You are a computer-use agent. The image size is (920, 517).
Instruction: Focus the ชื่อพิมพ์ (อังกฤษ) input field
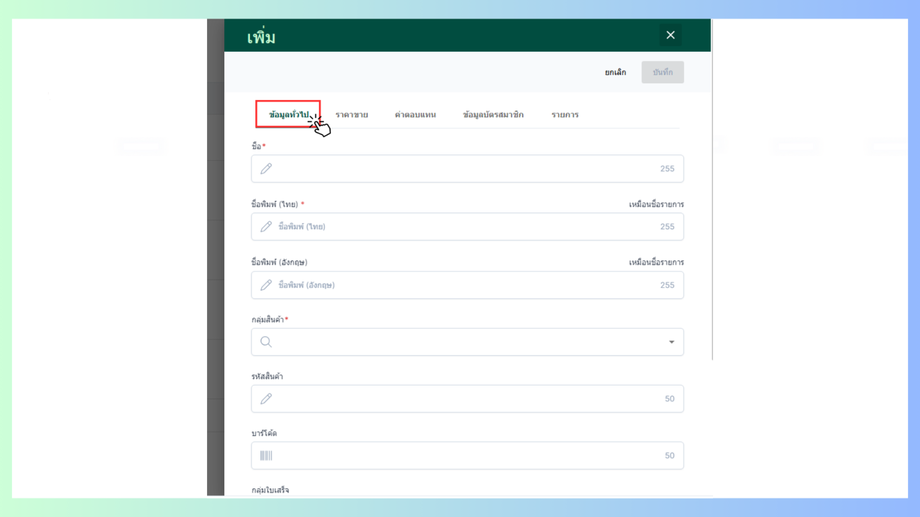[x=467, y=285]
